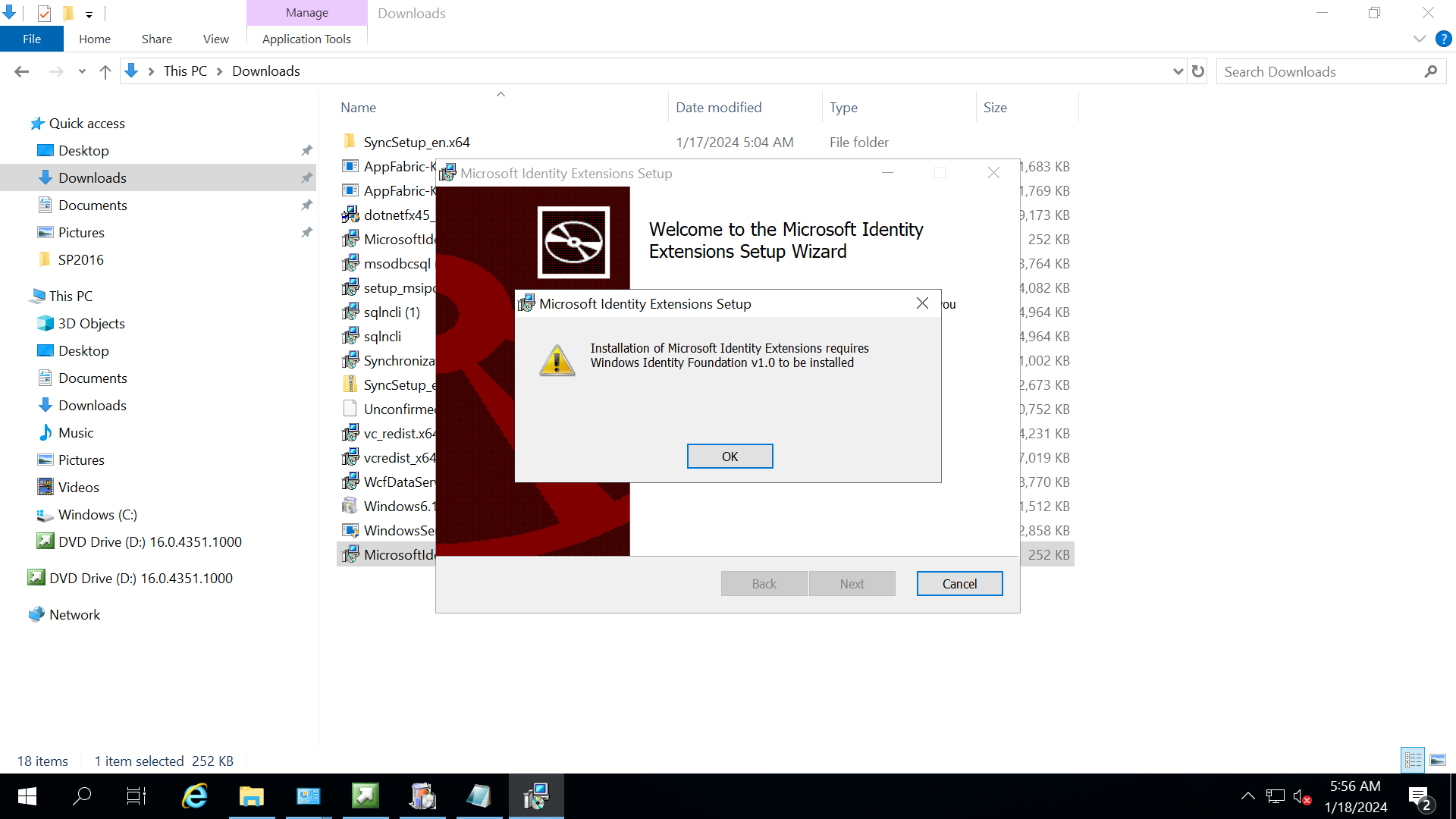The width and height of the screenshot is (1456, 819).
Task: Select the WcfDataServices file icon
Action: pyautogui.click(x=350, y=482)
